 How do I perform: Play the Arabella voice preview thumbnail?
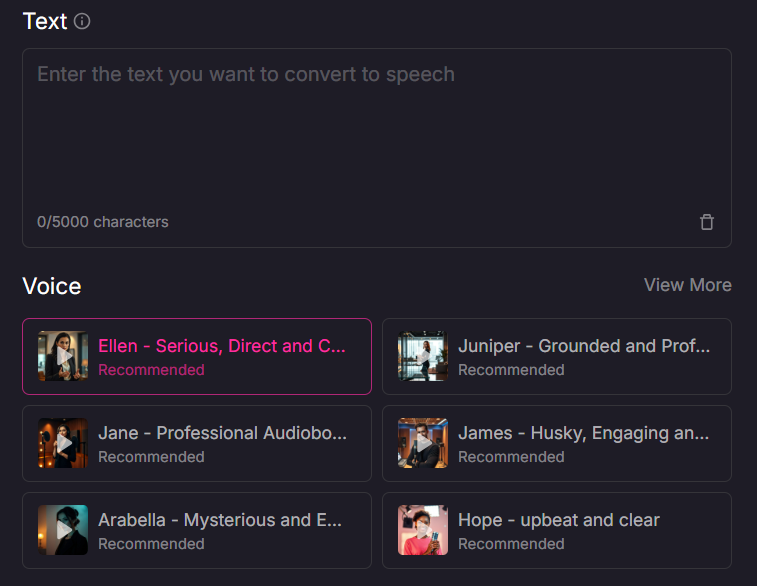pos(63,530)
